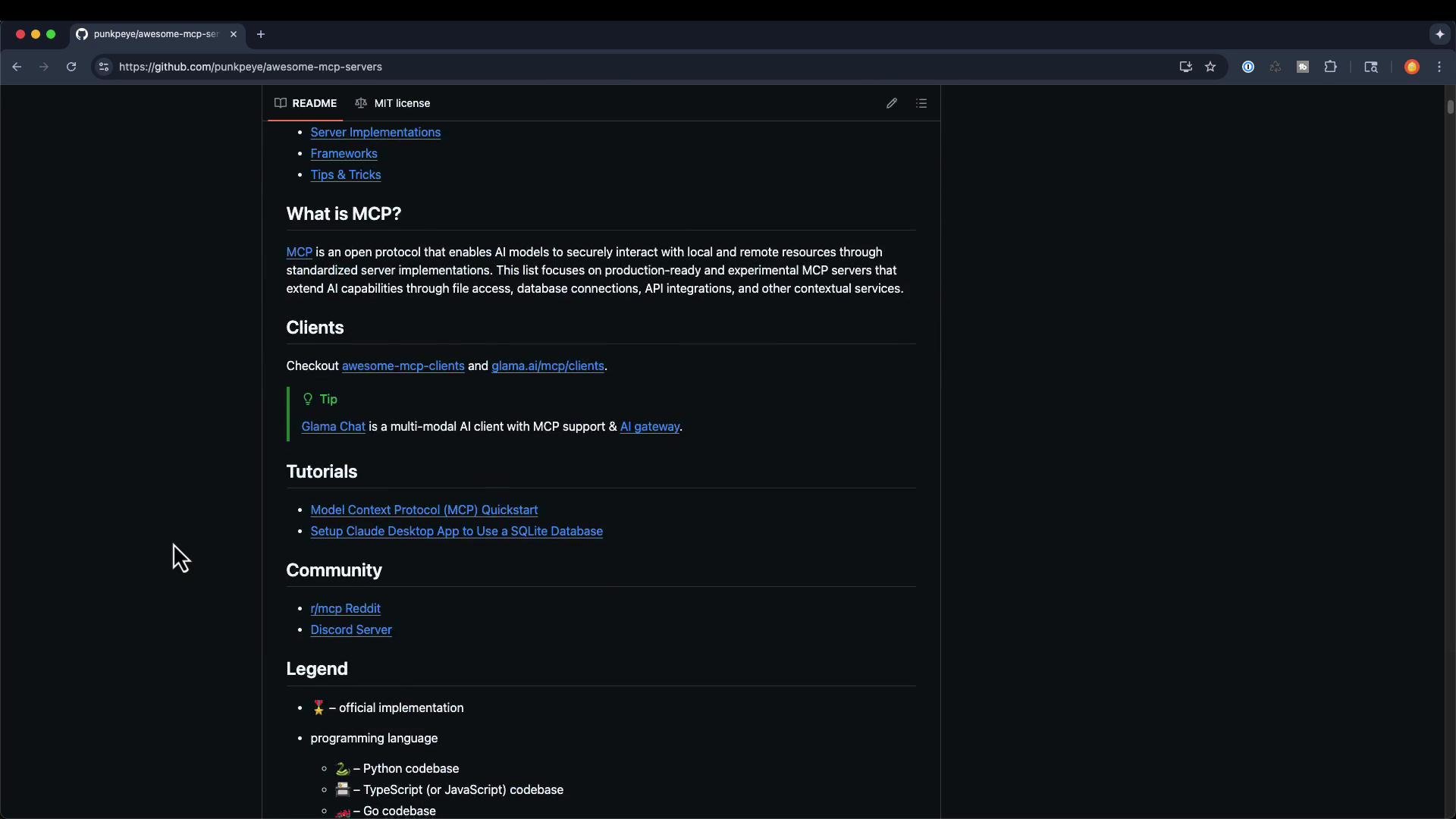Go back with the browser back arrow

point(17,67)
